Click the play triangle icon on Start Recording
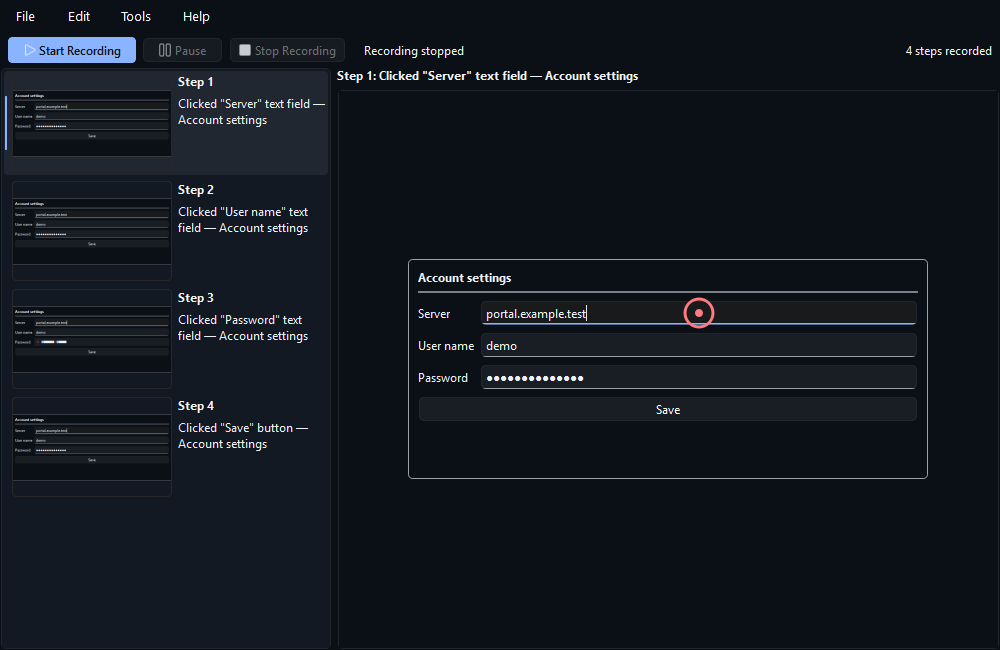Image resolution: width=1000 pixels, height=650 pixels. click(29, 50)
